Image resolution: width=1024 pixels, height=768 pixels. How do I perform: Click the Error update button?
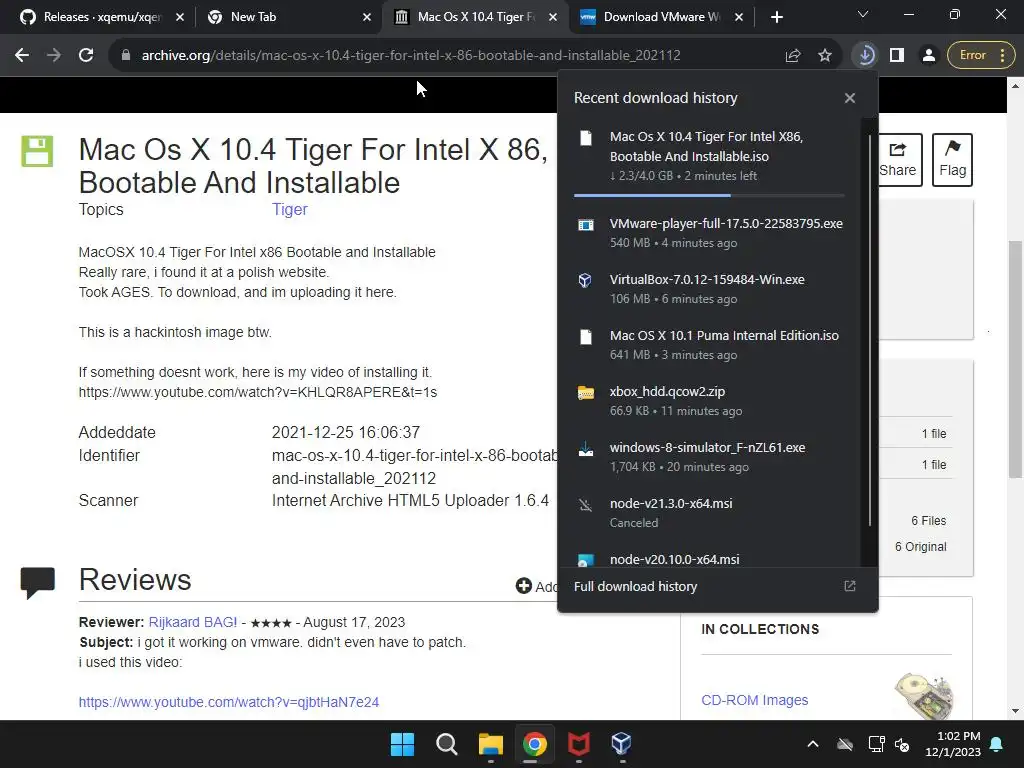[981, 56]
